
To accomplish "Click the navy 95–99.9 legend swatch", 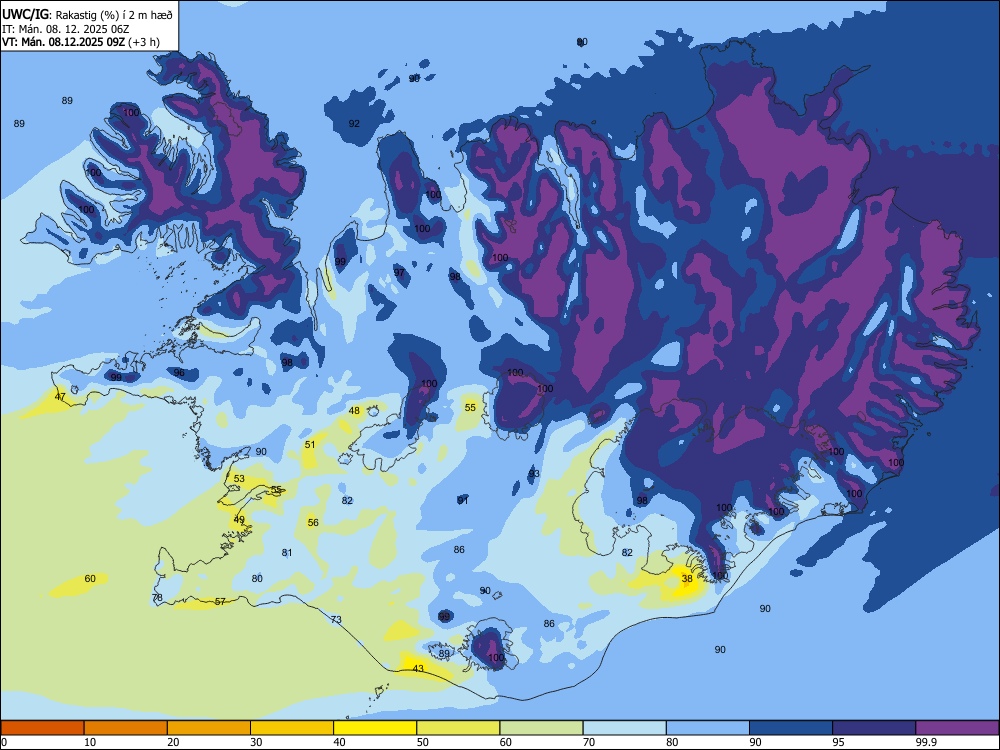I will 874,728.
